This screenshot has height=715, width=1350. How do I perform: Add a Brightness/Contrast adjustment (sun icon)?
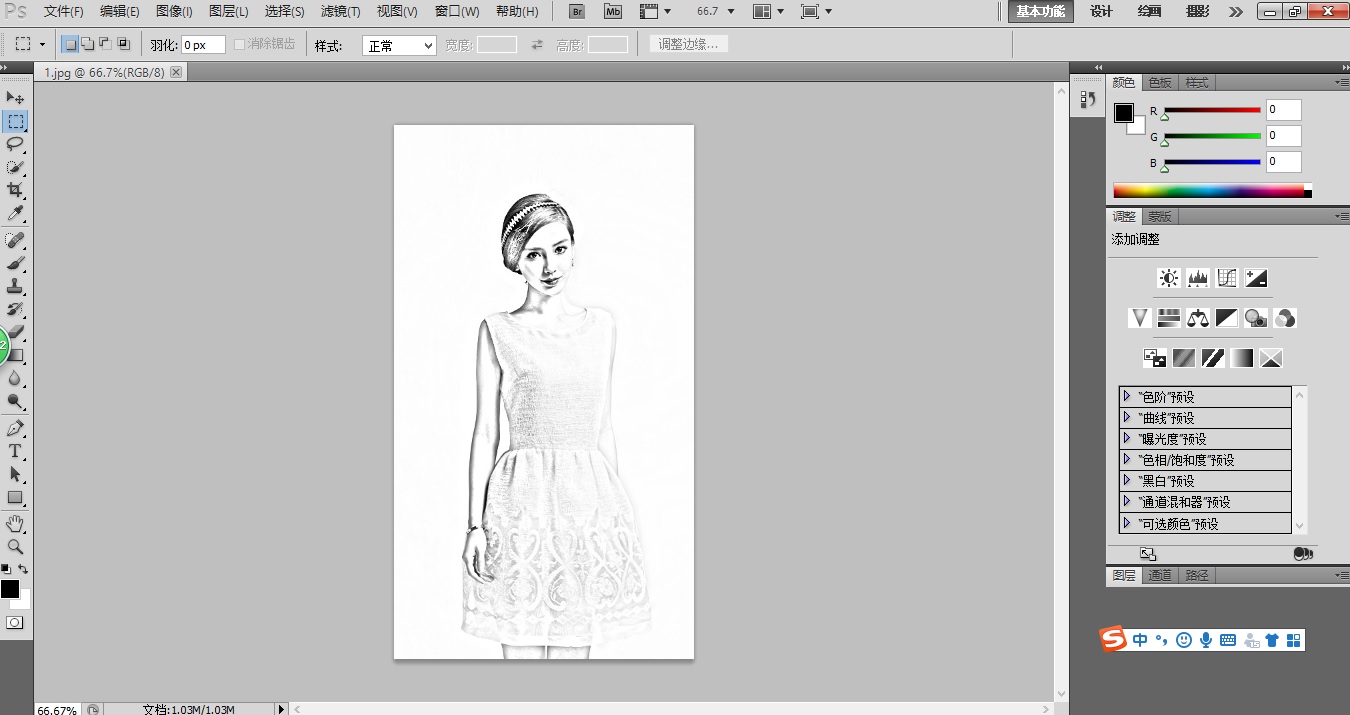(1168, 278)
